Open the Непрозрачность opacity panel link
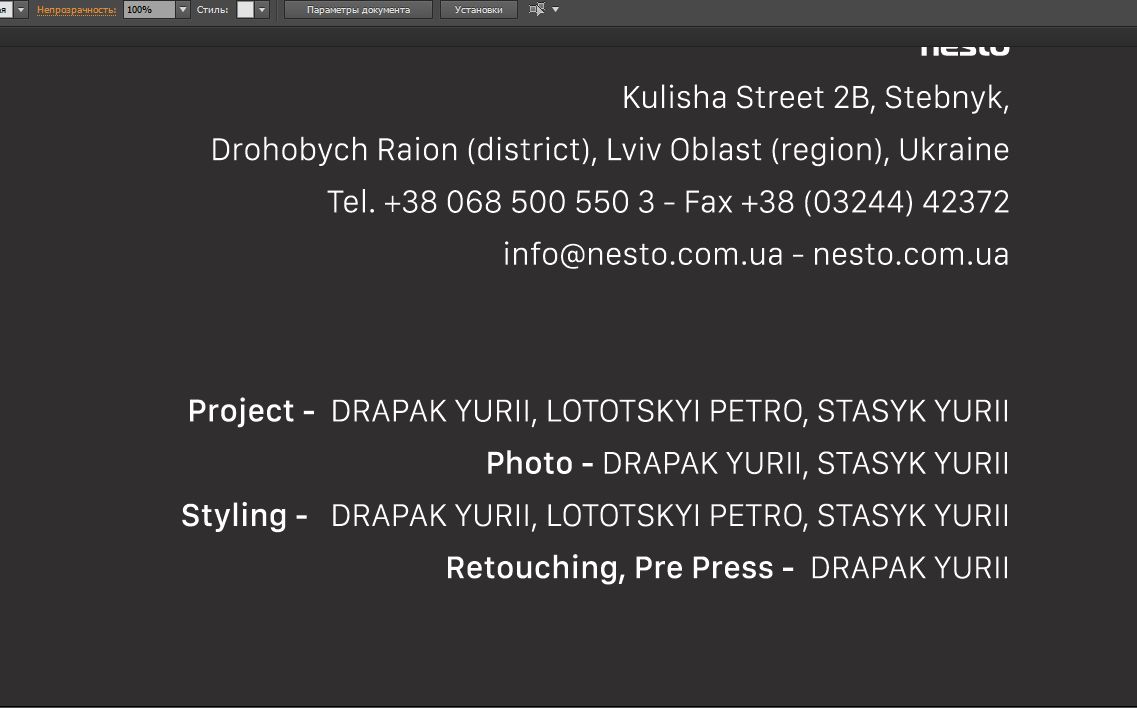 pyautogui.click(x=76, y=10)
